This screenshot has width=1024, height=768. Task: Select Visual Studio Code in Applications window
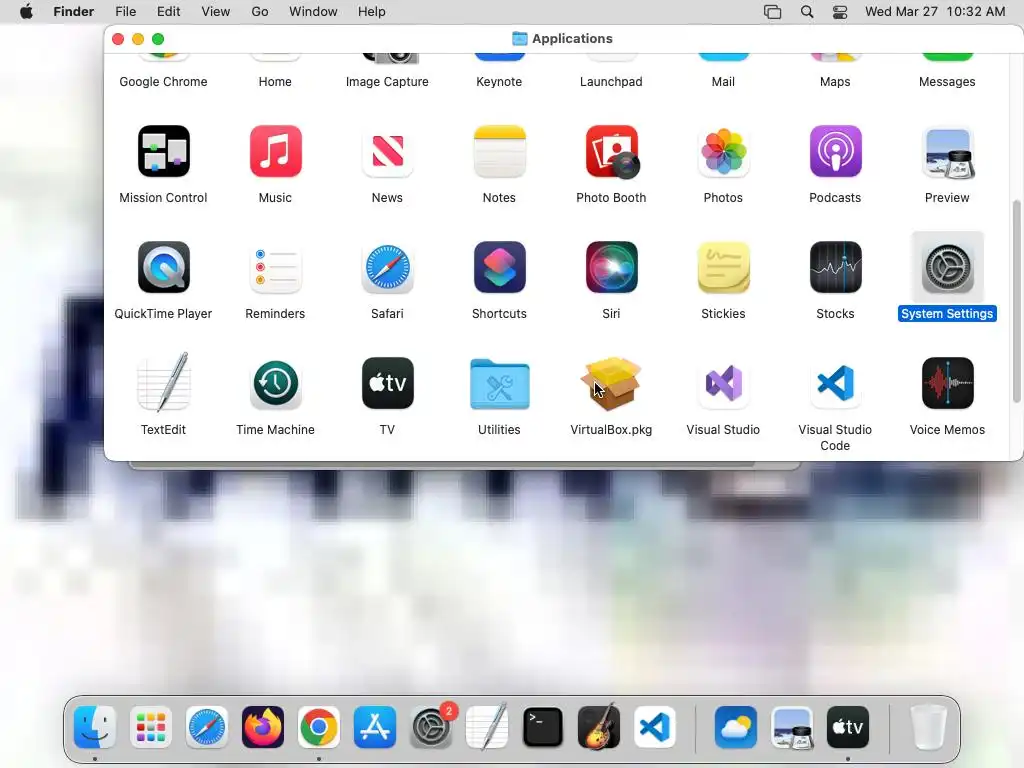835,383
